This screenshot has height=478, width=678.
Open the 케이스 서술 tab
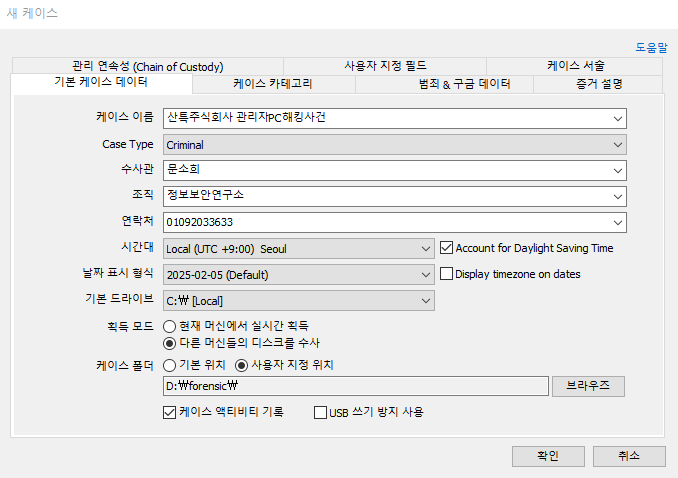(x=575, y=66)
